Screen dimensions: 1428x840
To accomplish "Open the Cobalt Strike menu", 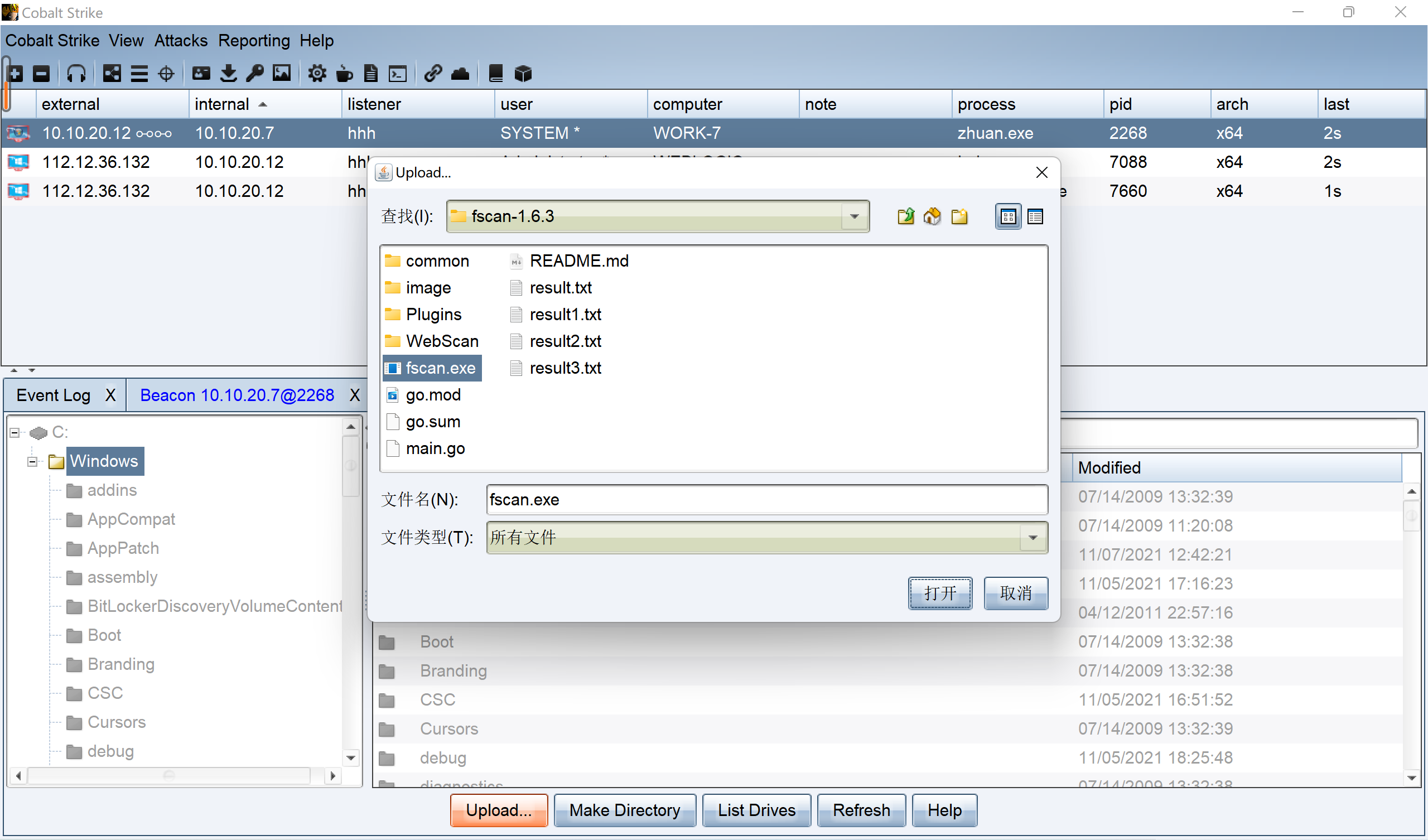I will (x=52, y=41).
